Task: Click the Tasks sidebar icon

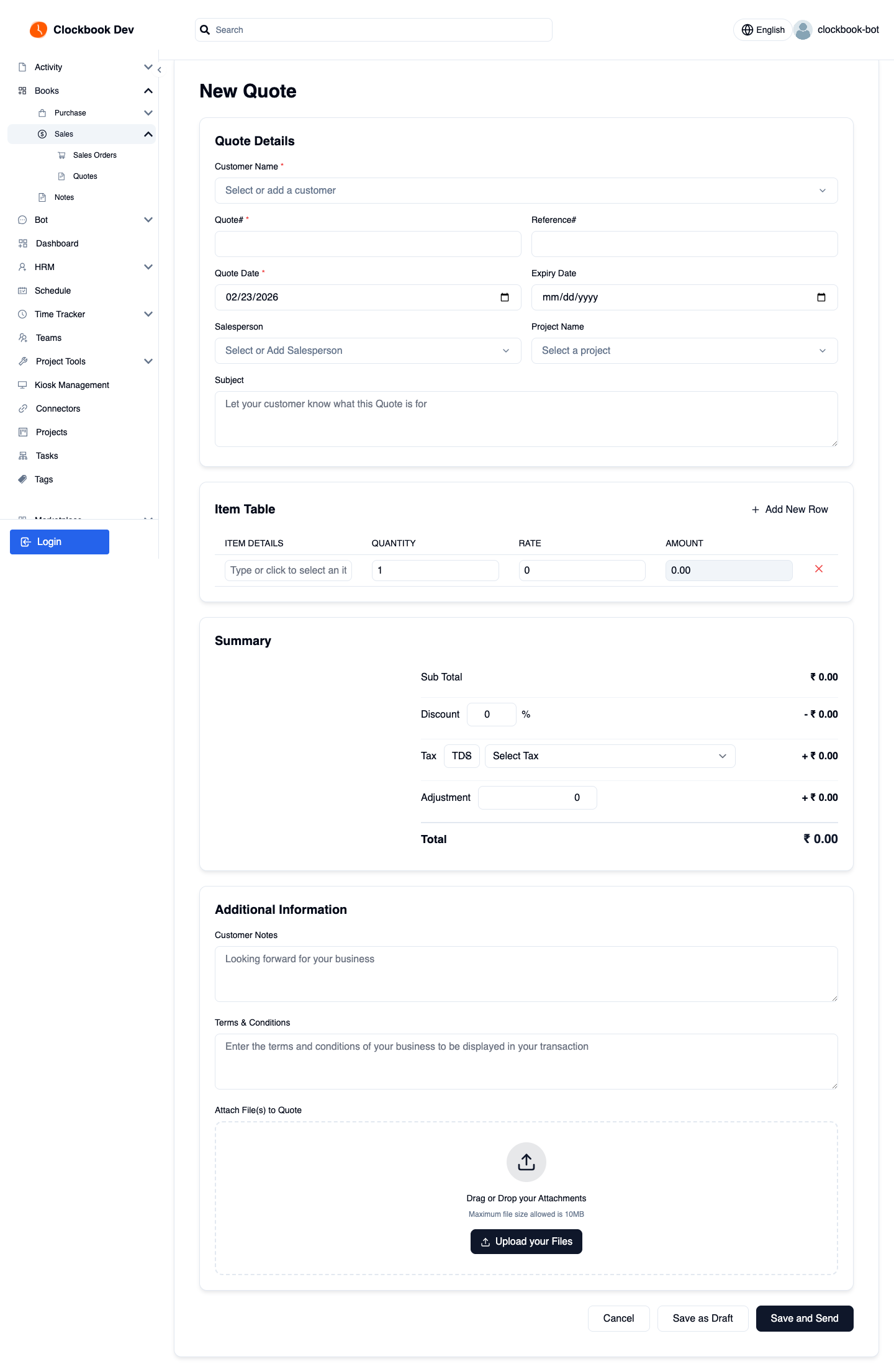Action: (23, 456)
